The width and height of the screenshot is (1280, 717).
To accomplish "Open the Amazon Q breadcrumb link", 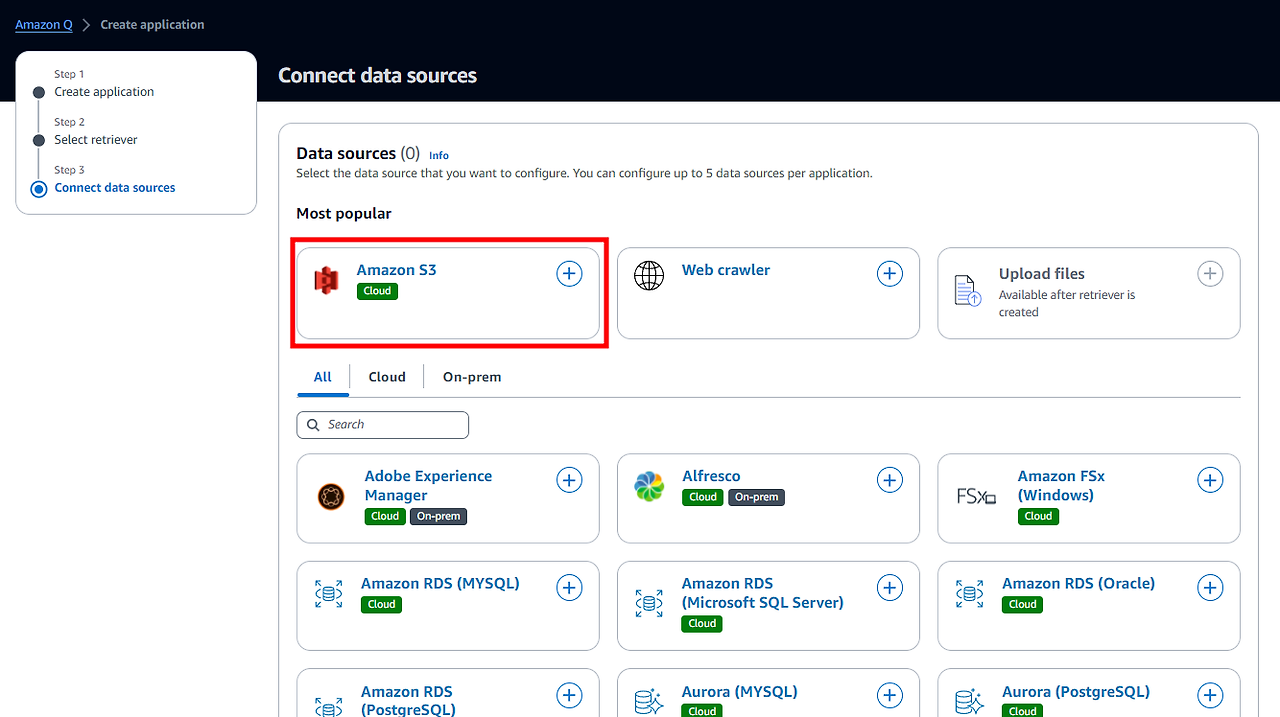I will point(44,25).
